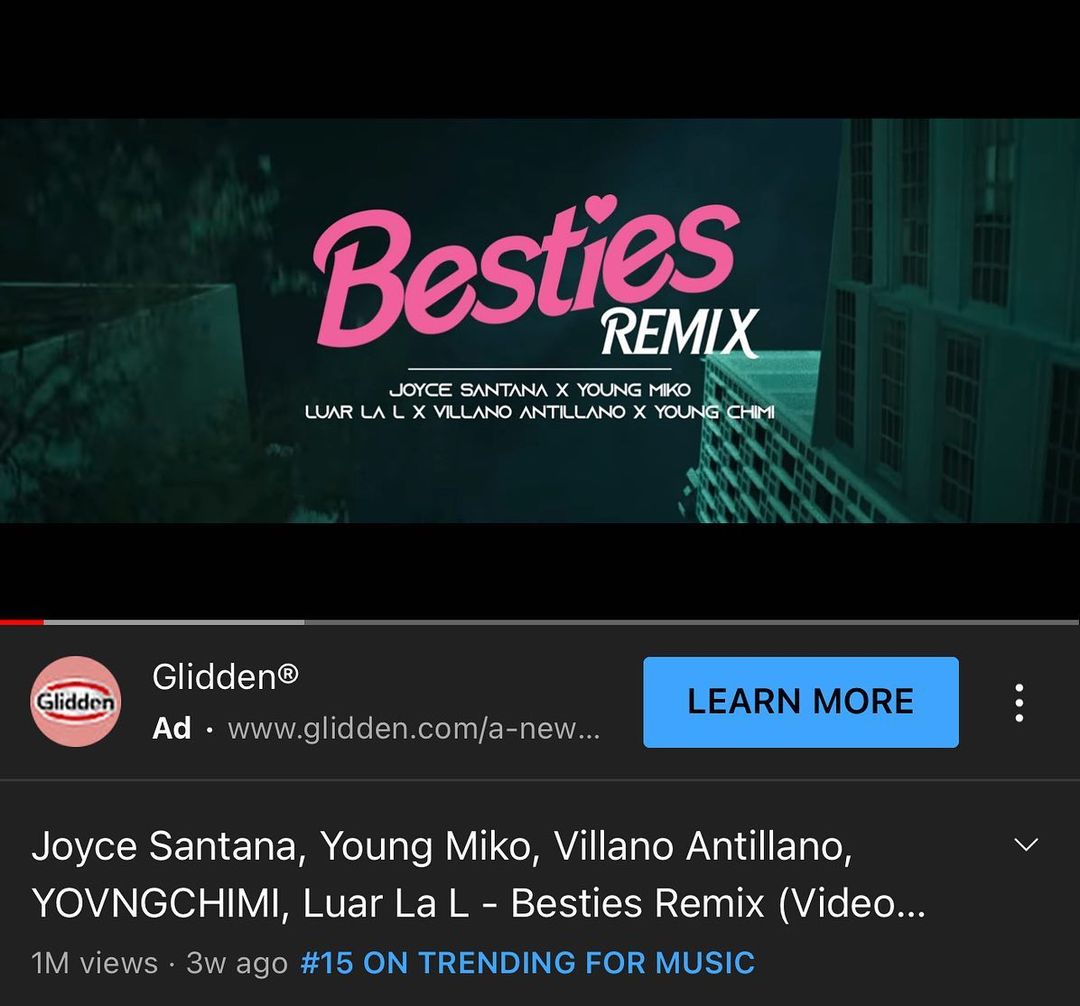Tap the white REMIX text in video

[679, 332]
